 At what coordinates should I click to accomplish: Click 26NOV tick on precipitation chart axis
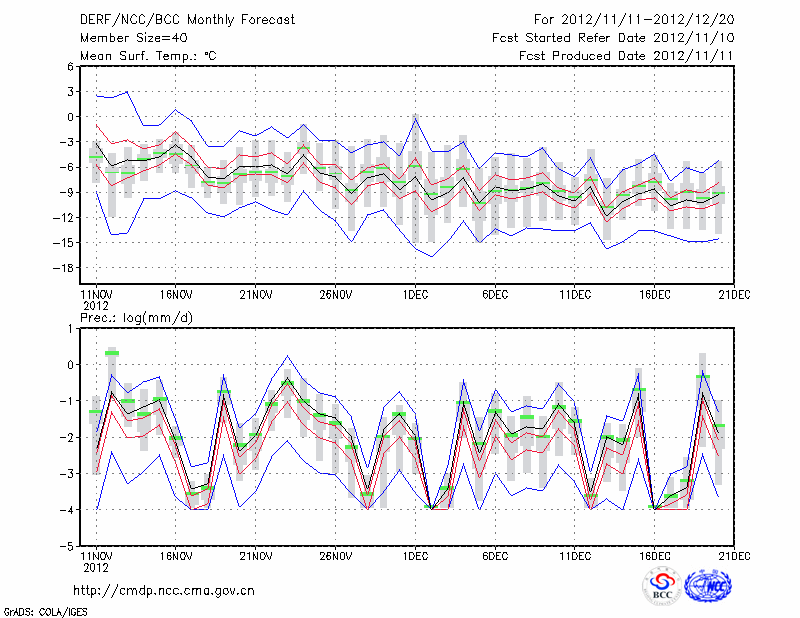click(335, 556)
